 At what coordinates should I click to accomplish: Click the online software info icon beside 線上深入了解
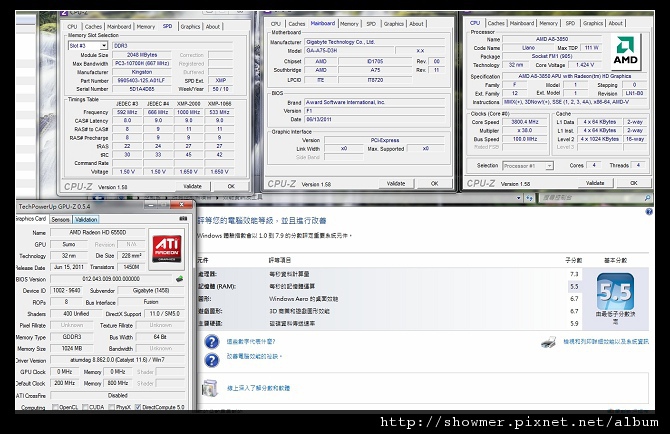[x=210, y=388]
